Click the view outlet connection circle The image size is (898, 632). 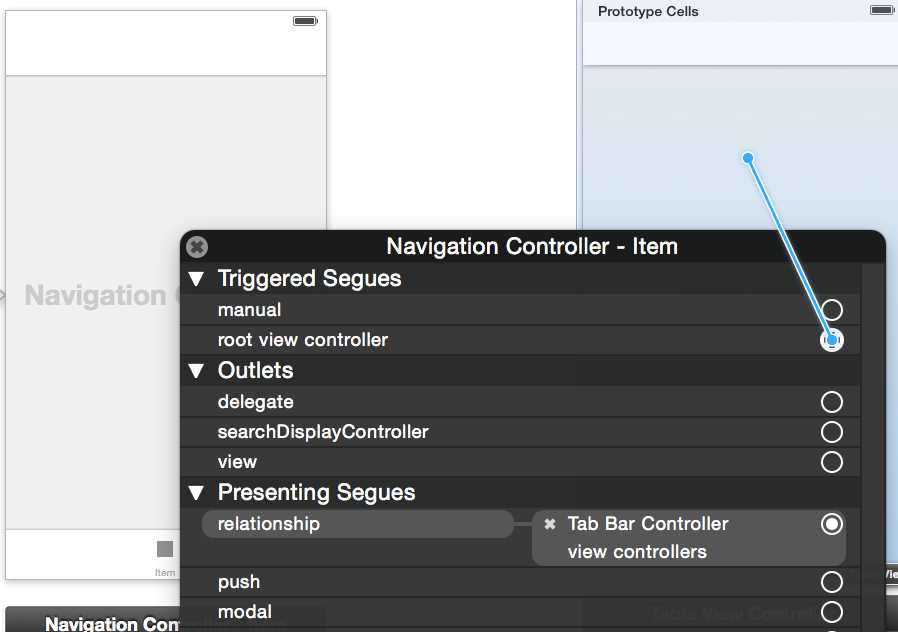tap(831, 462)
